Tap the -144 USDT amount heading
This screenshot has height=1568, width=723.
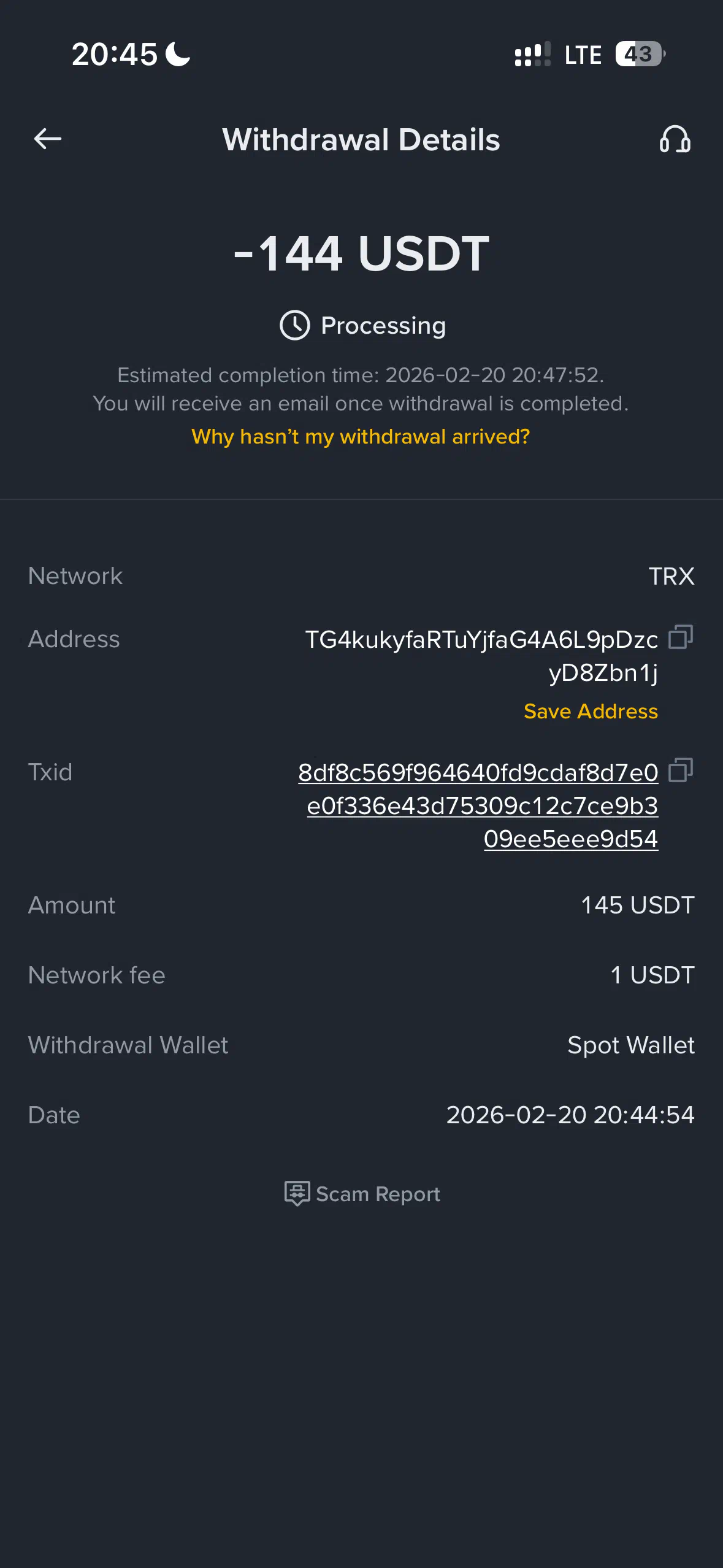pyautogui.click(x=361, y=254)
